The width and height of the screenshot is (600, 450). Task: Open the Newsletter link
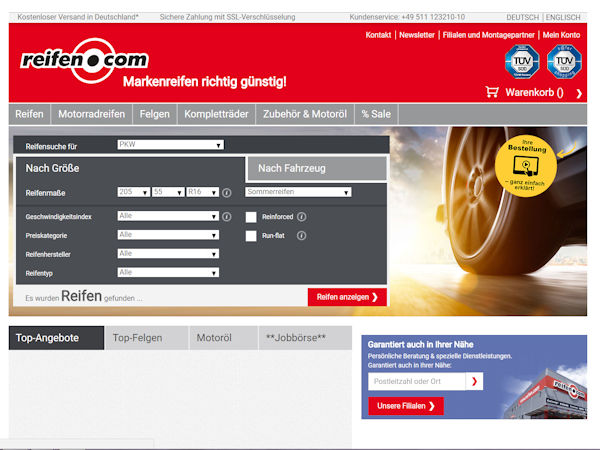tap(417, 35)
